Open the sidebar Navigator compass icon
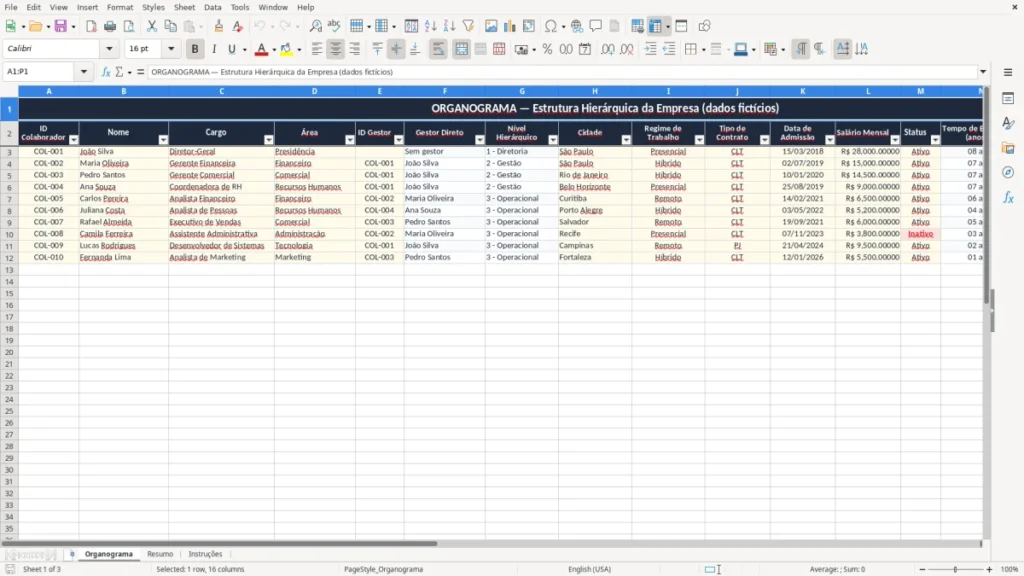The width and height of the screenshot is (1024, 576). [x=1008, y=172]
